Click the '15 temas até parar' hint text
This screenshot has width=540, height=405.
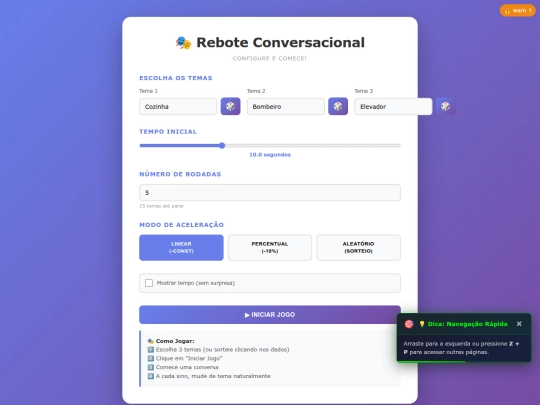point(162,206)
